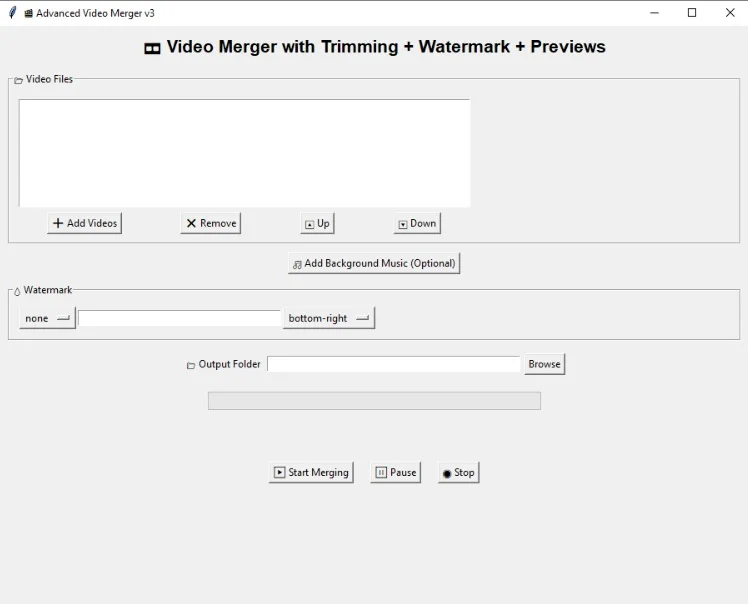Click the feather app icon in title bar

(x=12, y=13)
